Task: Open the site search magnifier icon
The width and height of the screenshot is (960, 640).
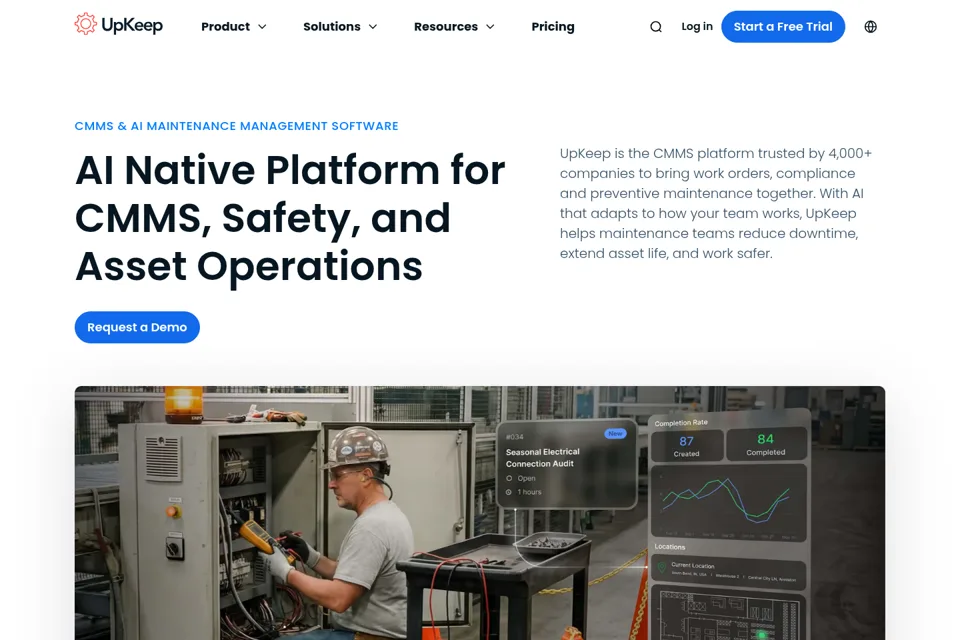Action: [x=656, y=27]
